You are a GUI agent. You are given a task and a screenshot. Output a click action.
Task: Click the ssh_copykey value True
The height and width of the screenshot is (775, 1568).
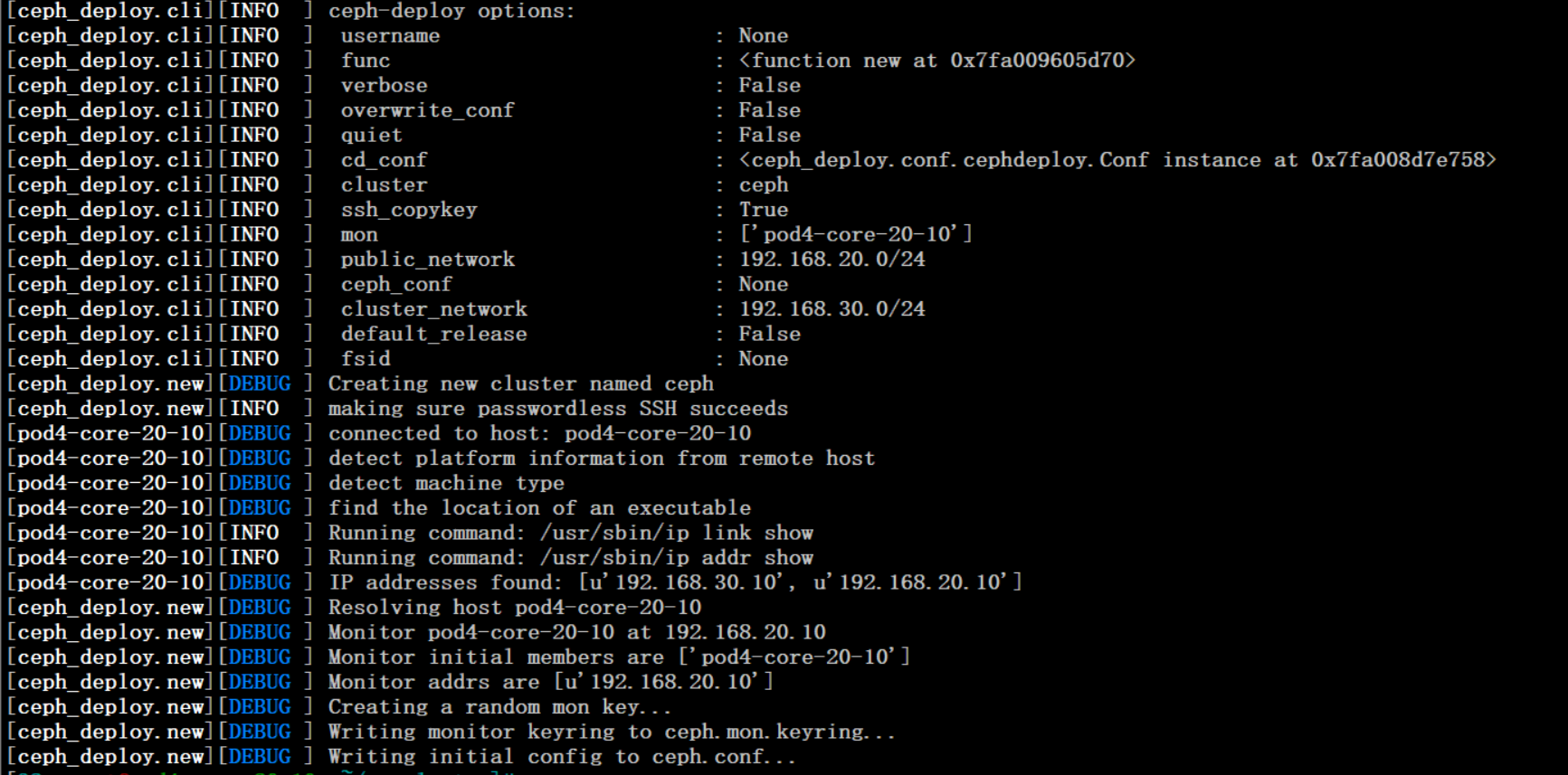763,210
